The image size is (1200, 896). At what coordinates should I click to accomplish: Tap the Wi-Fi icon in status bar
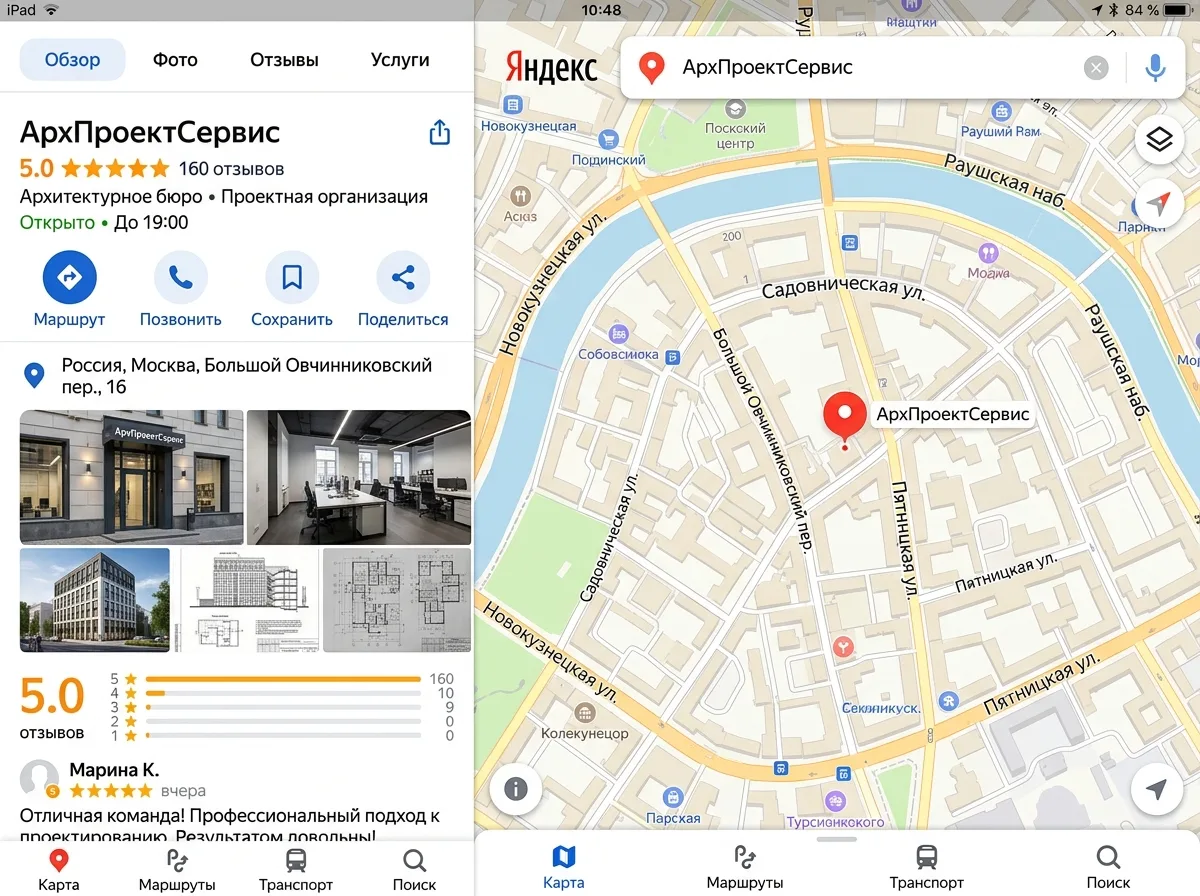pyautogui.click(x=51, y=10)
